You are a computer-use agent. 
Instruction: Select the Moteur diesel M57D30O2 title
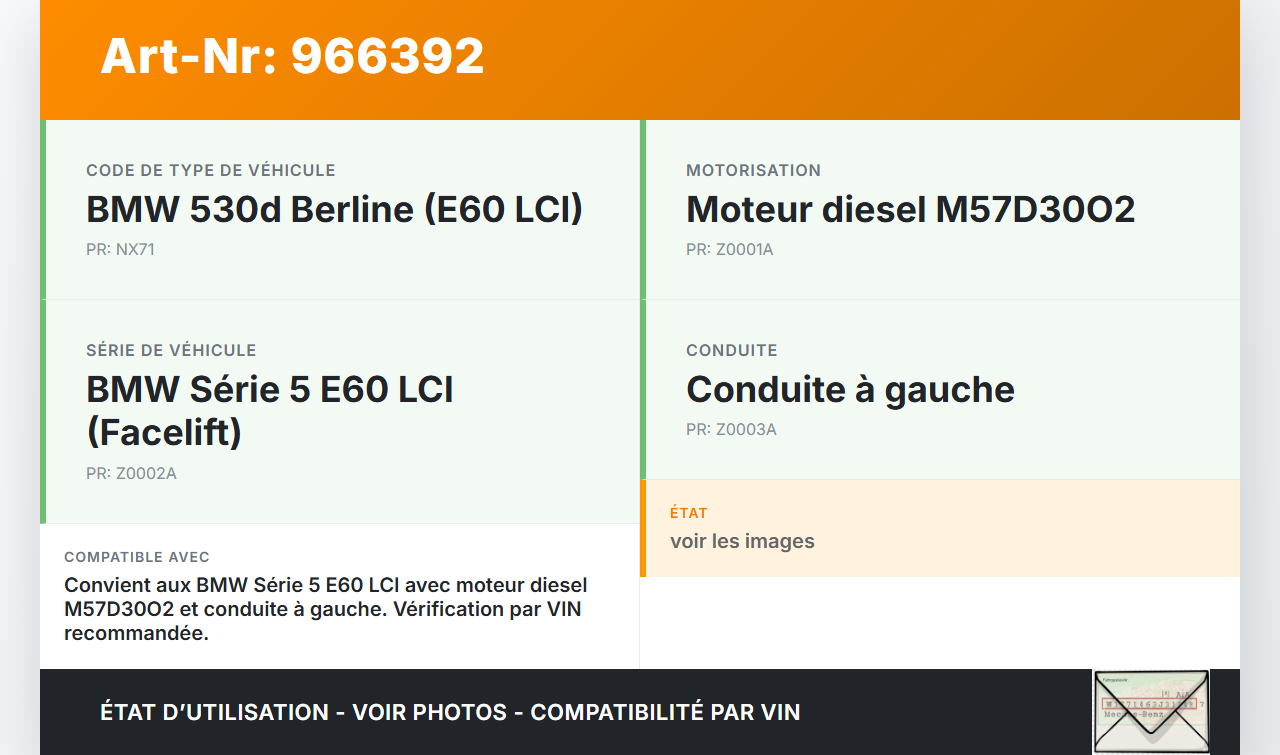910,210
